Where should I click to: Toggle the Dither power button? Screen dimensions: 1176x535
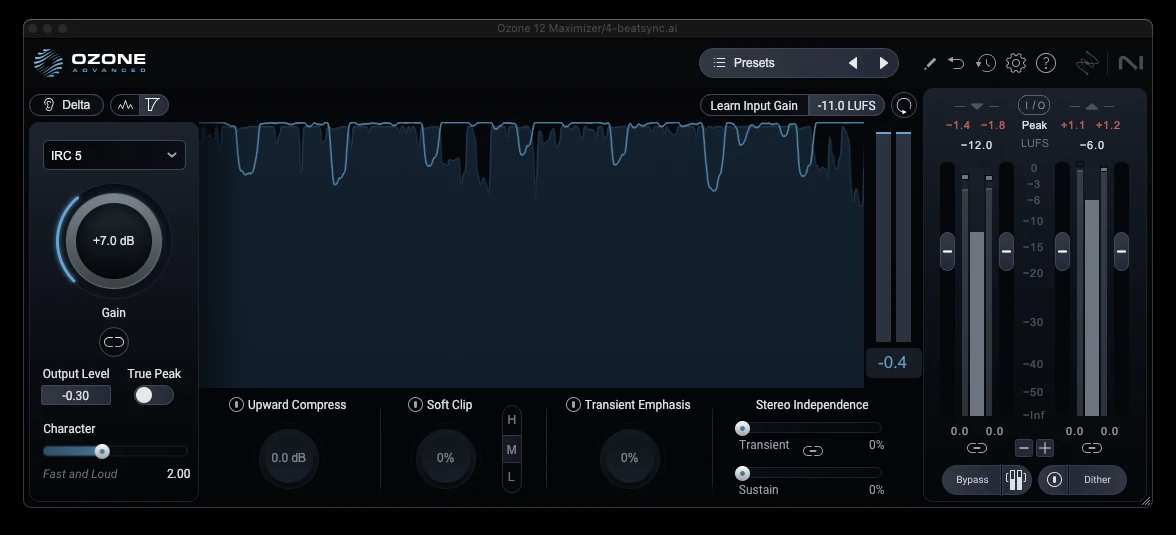[1054, 480]
